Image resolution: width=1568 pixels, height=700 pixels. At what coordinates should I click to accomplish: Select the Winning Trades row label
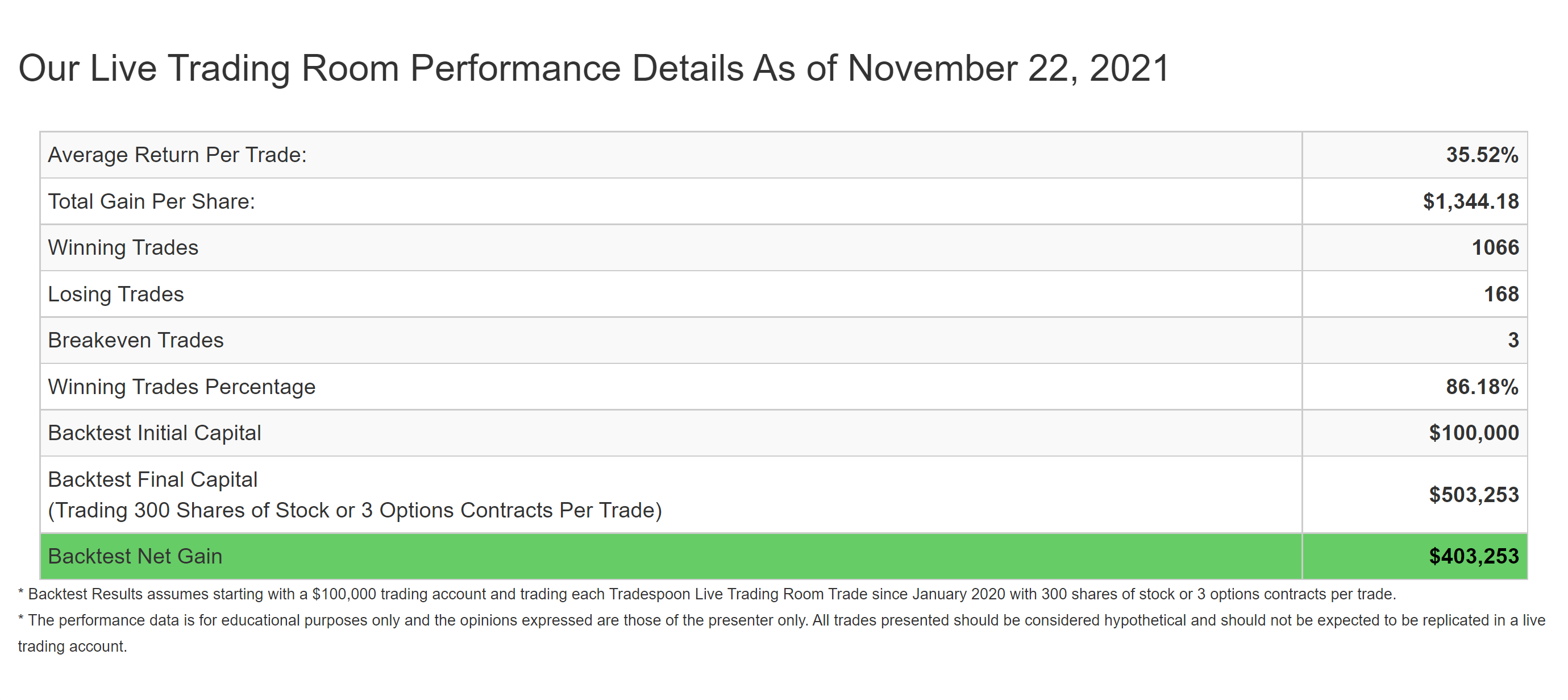click(x=123, y=247)
